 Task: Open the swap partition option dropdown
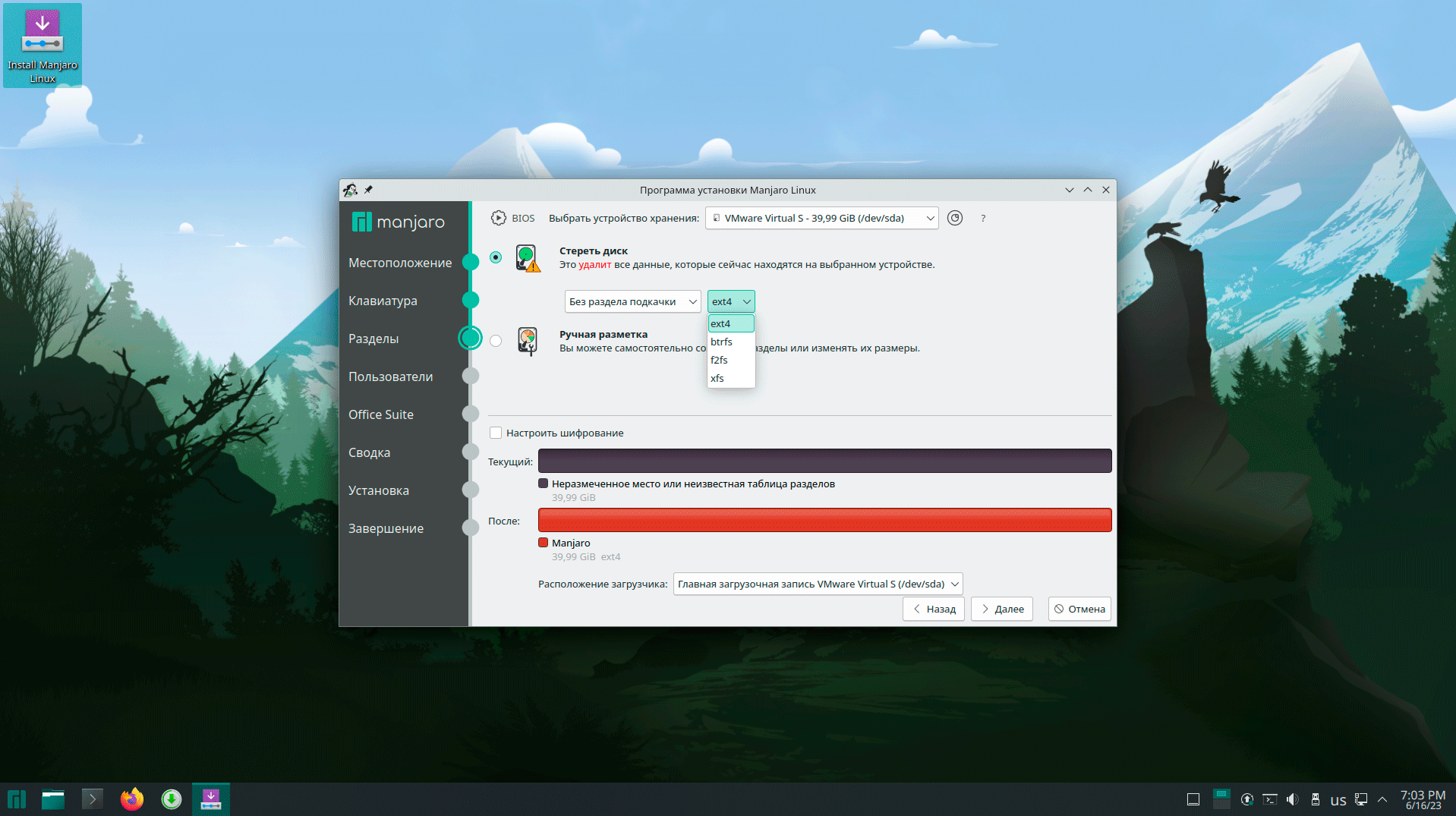[x=632, y=301]
